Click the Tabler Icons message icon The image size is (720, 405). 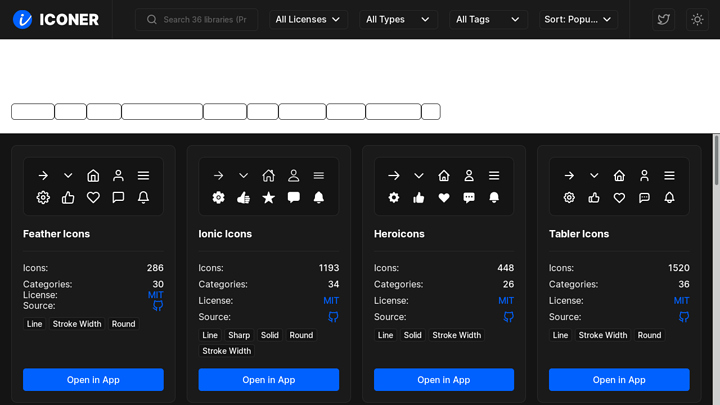[x=644, y=197]
